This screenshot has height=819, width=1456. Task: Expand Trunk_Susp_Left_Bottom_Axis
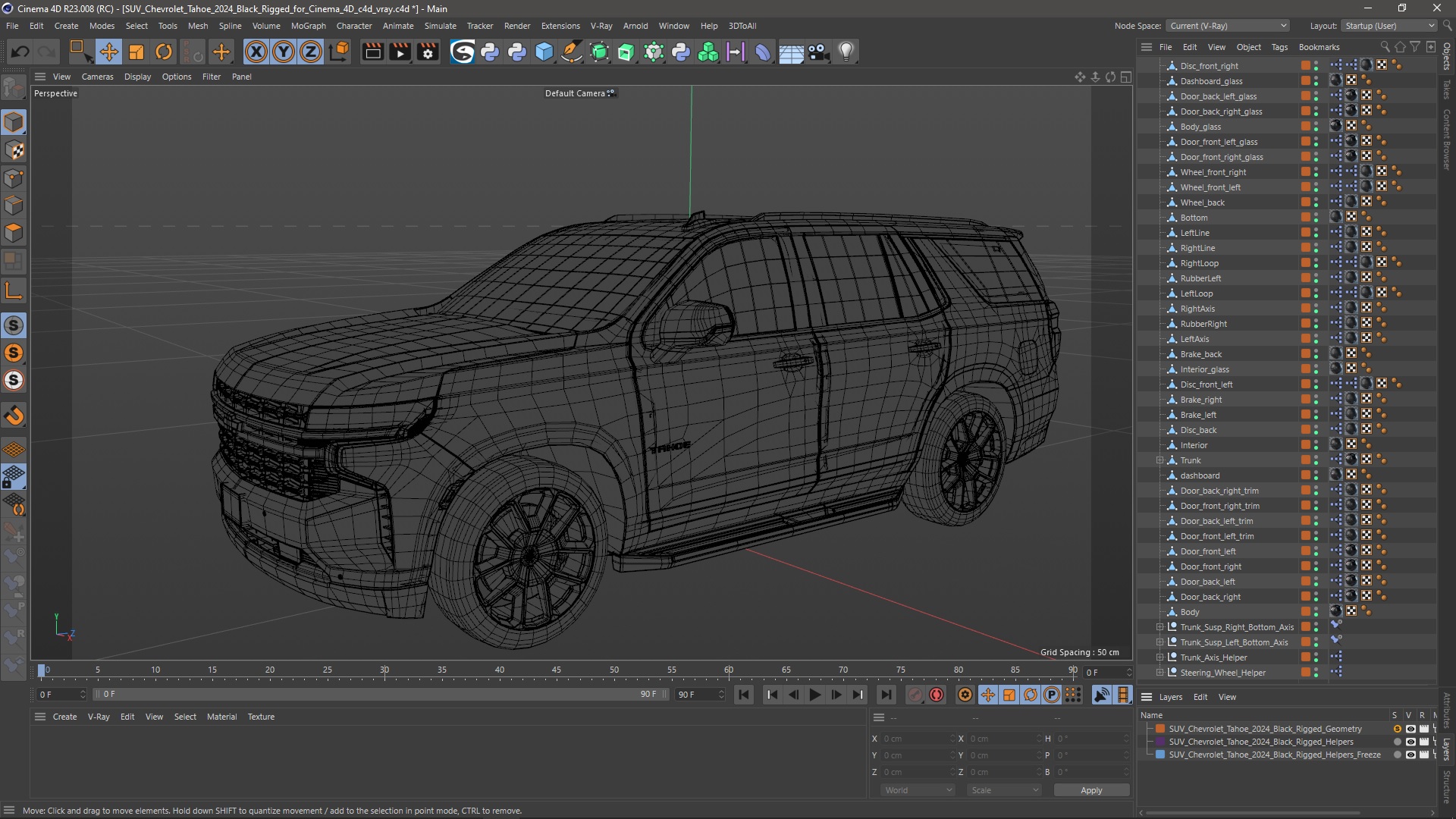coord(1159,642)
